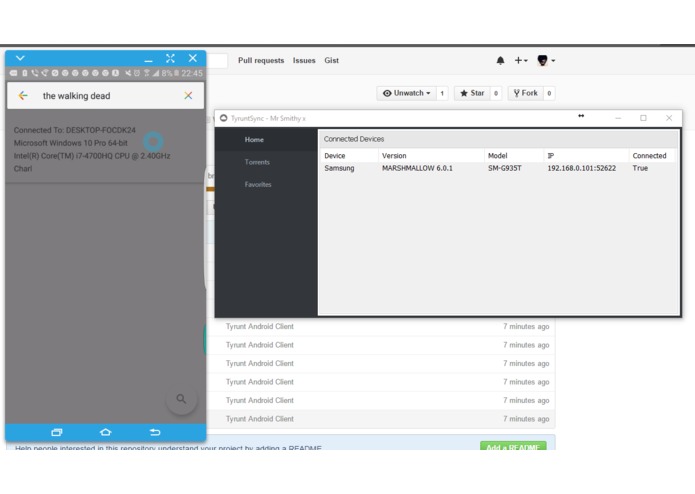This screenshot has height=494, width=695.
Task: Tap the phone home button
Action: [x=105, y=432]
